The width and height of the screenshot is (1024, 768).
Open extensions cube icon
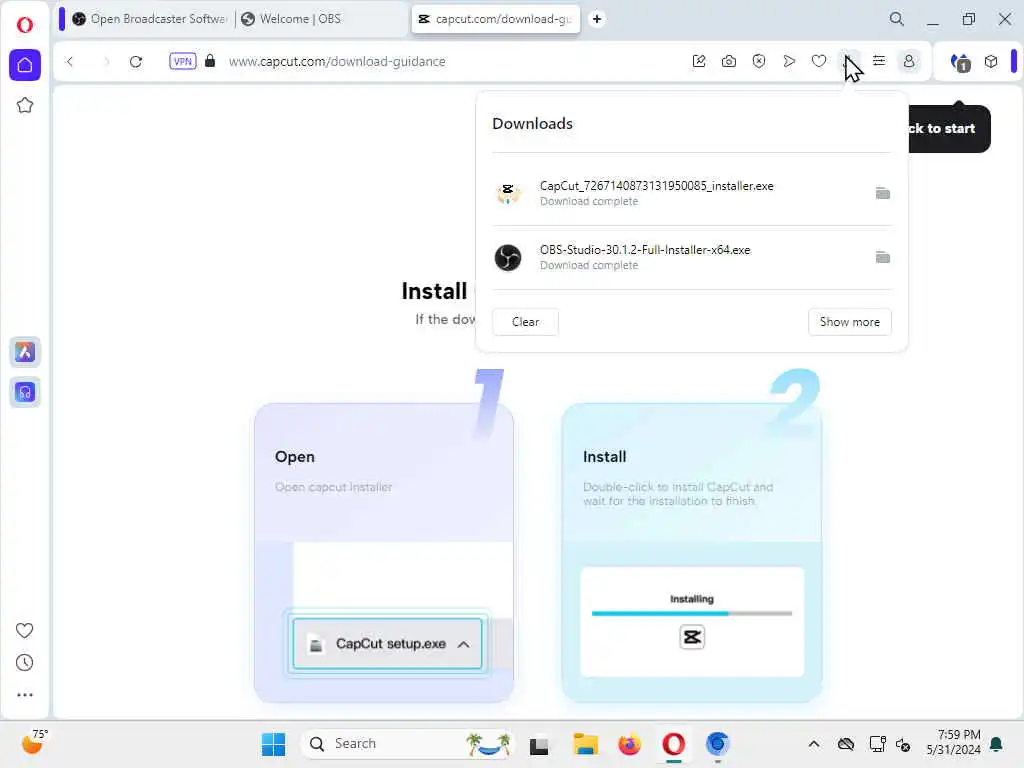coord(991,61)
